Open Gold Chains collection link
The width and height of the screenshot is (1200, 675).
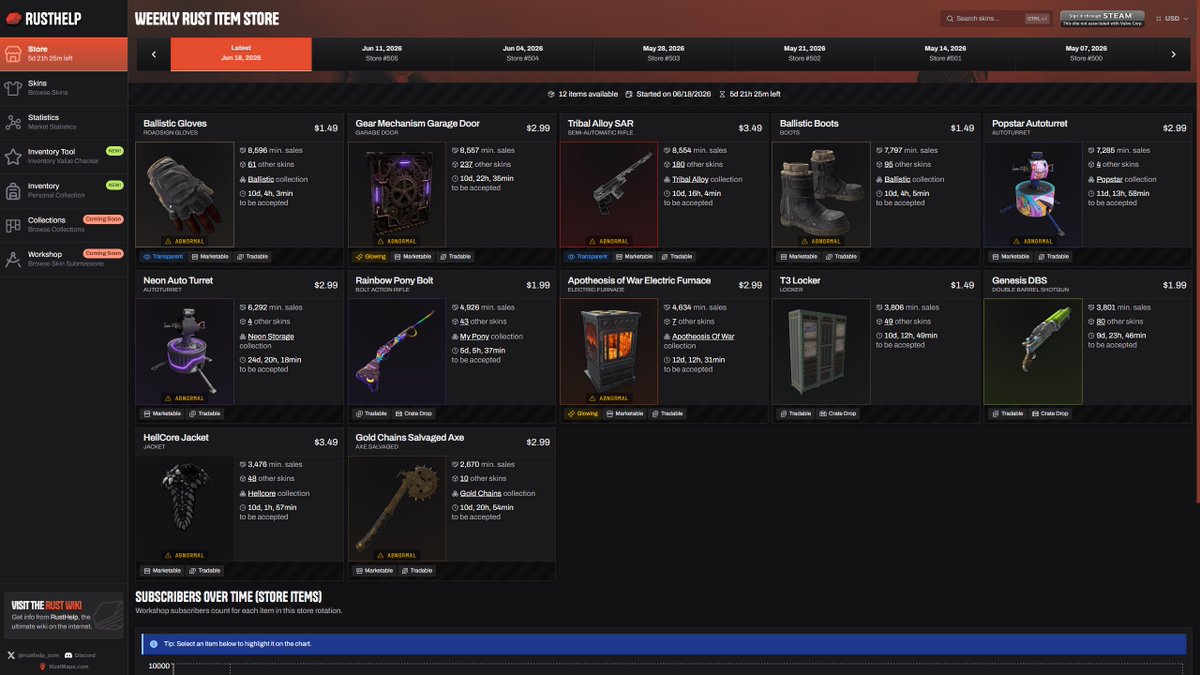click(x=481, y=493)
